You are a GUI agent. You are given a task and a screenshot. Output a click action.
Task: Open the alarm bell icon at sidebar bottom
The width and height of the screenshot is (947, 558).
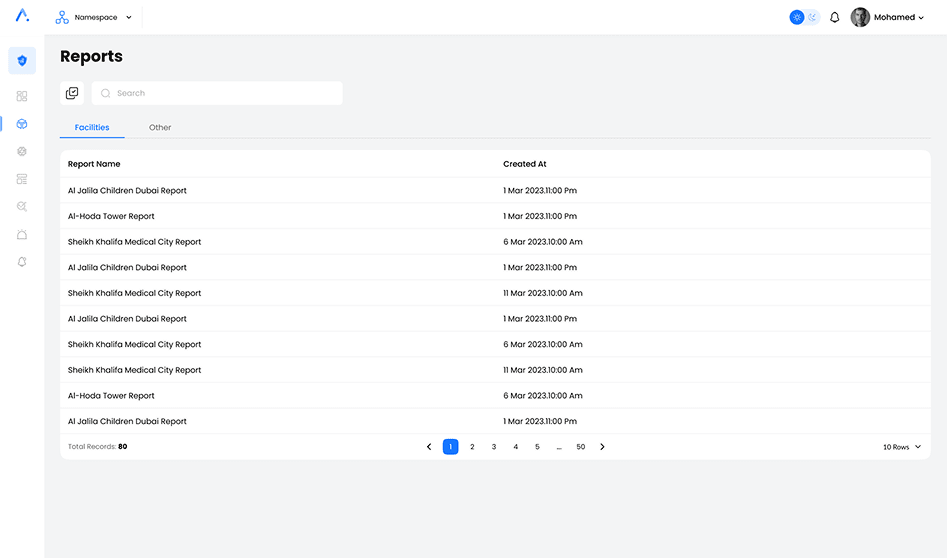point(22,262)
